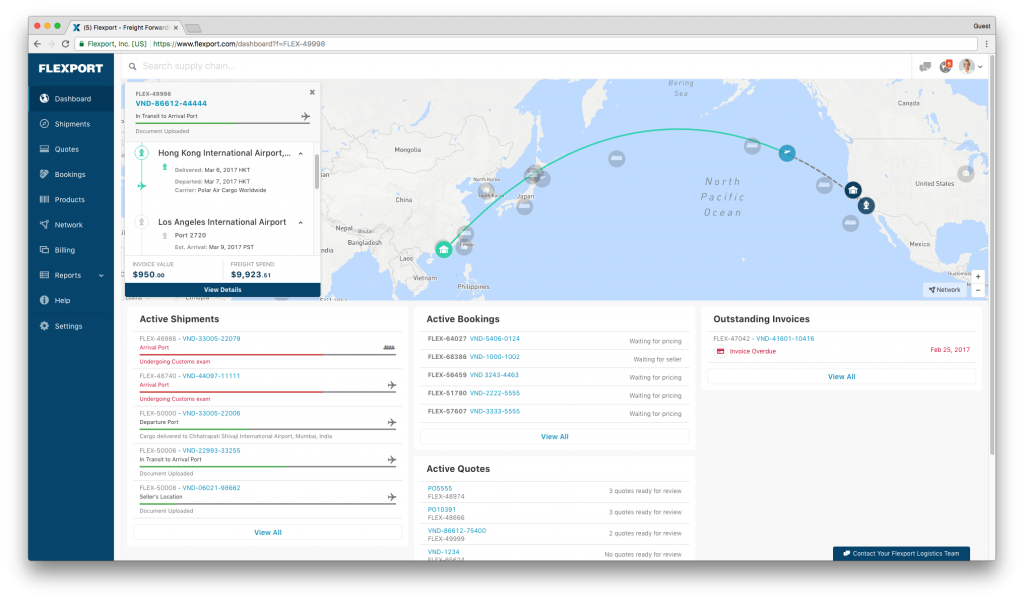Click the dark destination port pin marker
Viewport: 1024px width, 601px height.
click(x=866, y=206)
